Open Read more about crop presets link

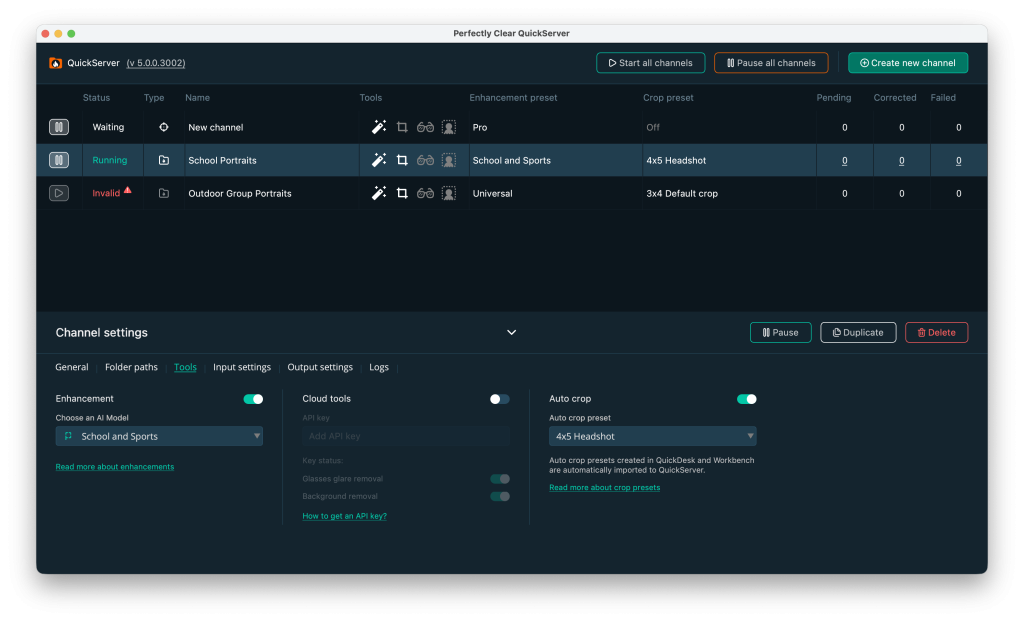click(x=604, y=488)
